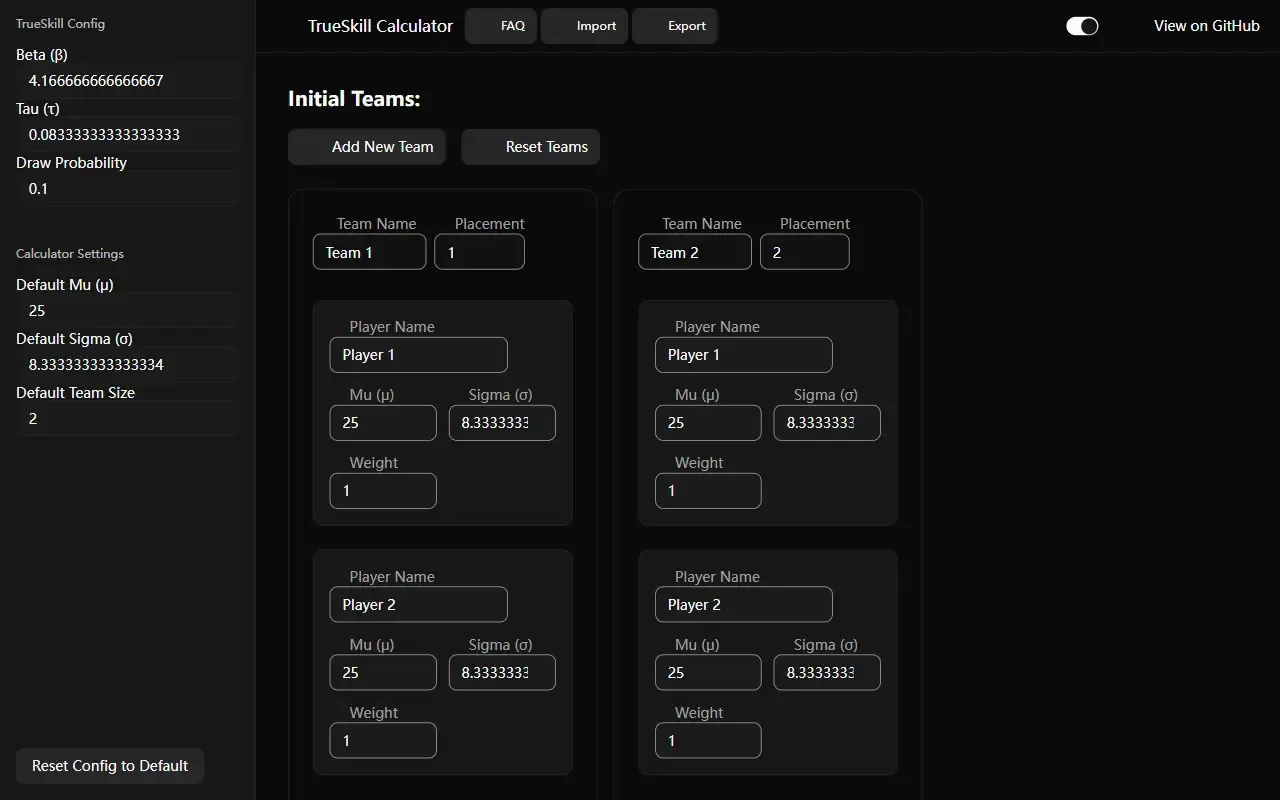Click the Import button

click(585, 26)
